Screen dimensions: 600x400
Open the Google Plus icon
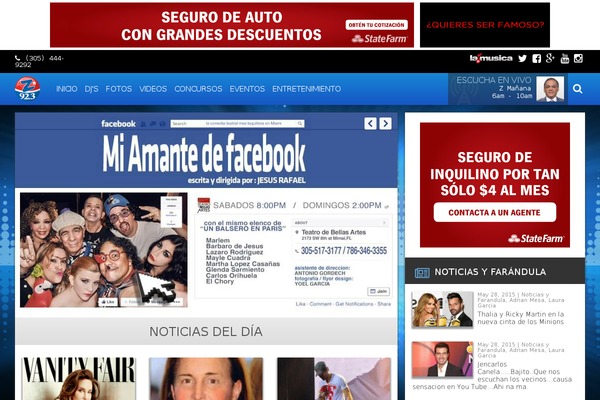click(x=550, y=58)
